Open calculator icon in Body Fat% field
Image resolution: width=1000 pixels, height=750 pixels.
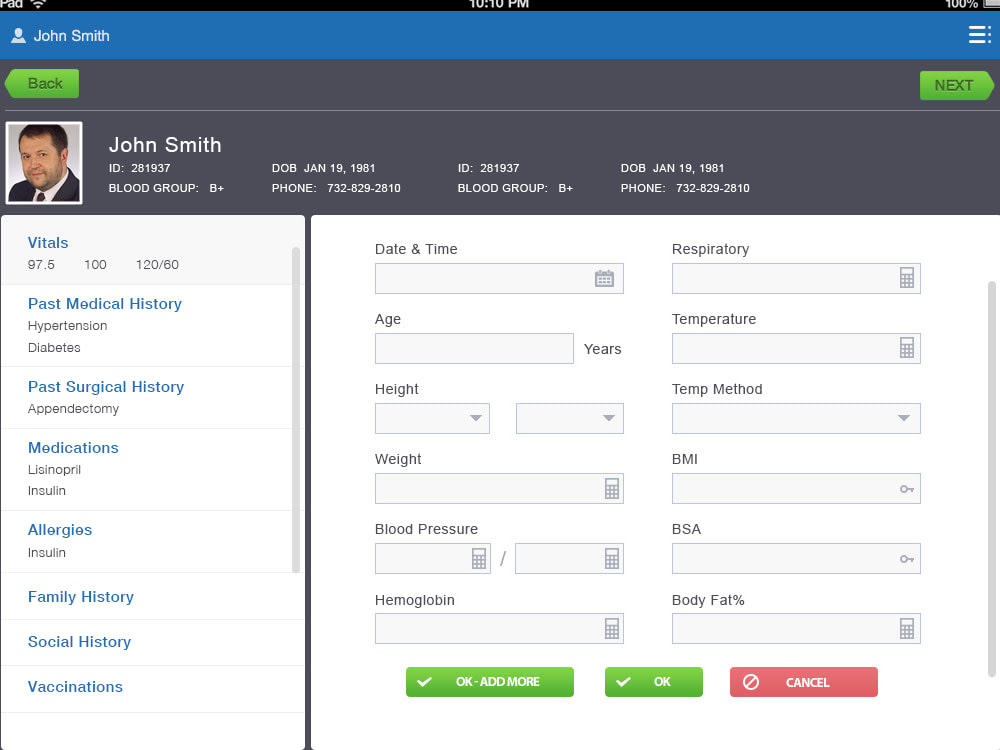click(x=906, y=629)
